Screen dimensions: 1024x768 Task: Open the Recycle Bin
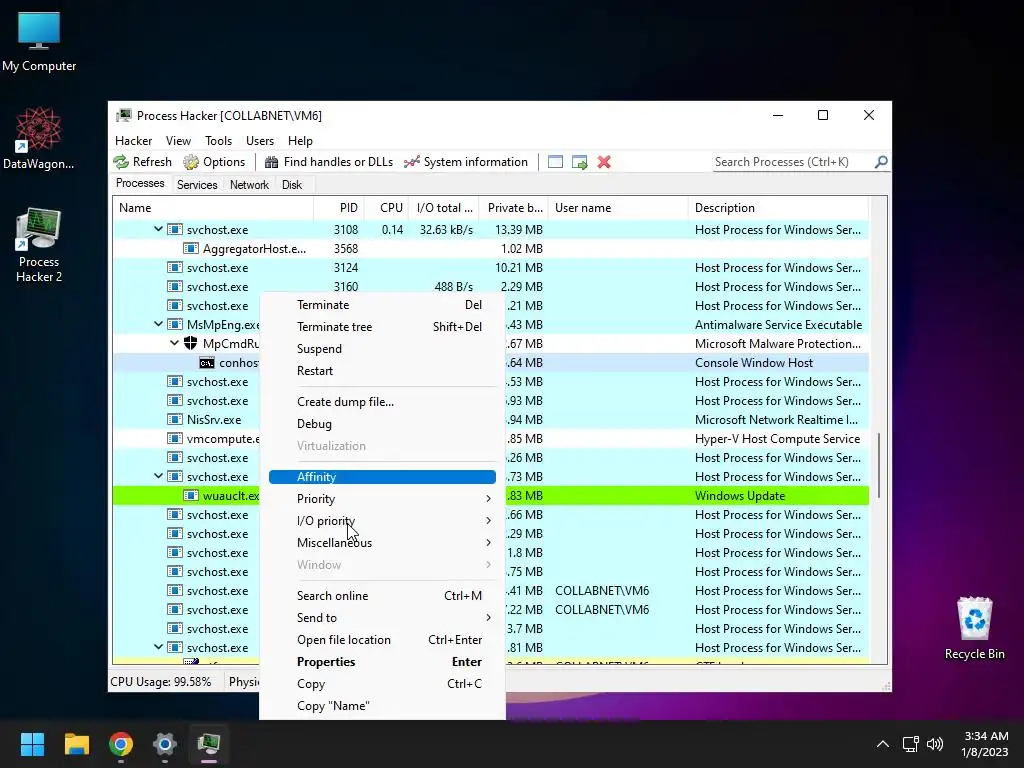click(974, 628)
